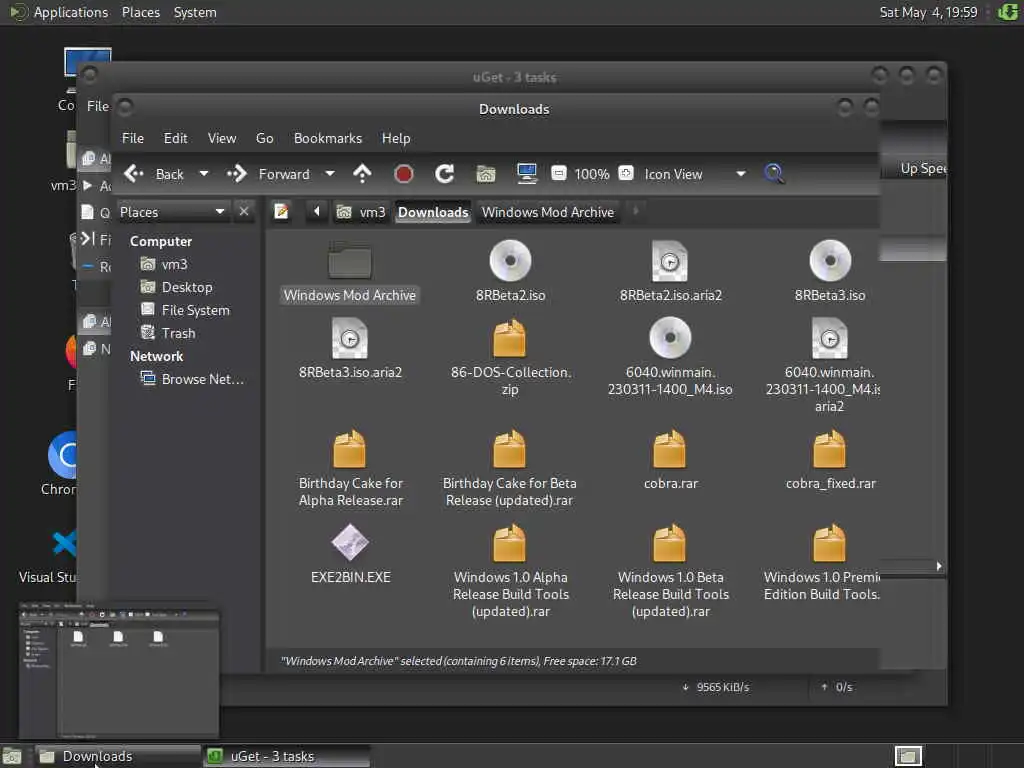Click the path bar right scroll arrow

coord(635,211)
